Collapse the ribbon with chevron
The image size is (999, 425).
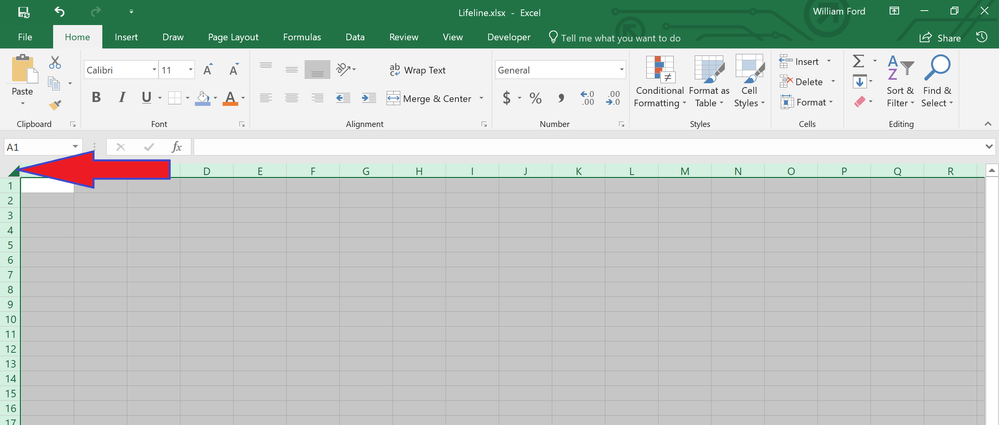[x=988, y=124]
